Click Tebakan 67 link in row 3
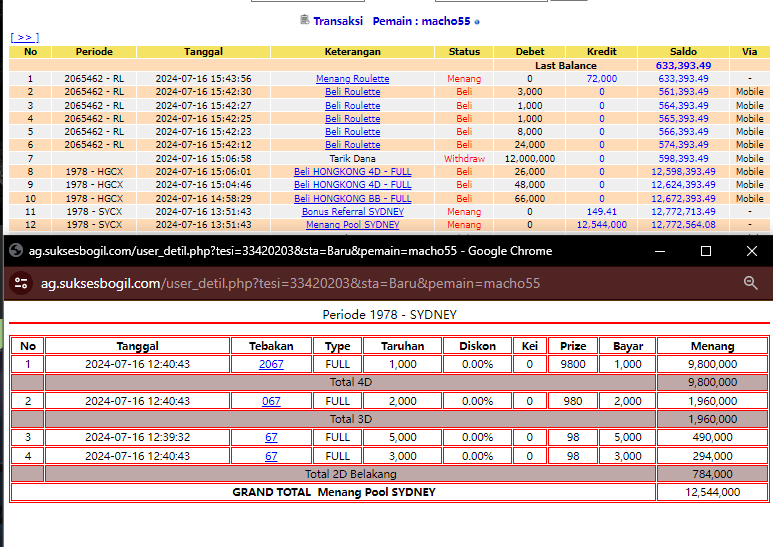 point(271,438)
